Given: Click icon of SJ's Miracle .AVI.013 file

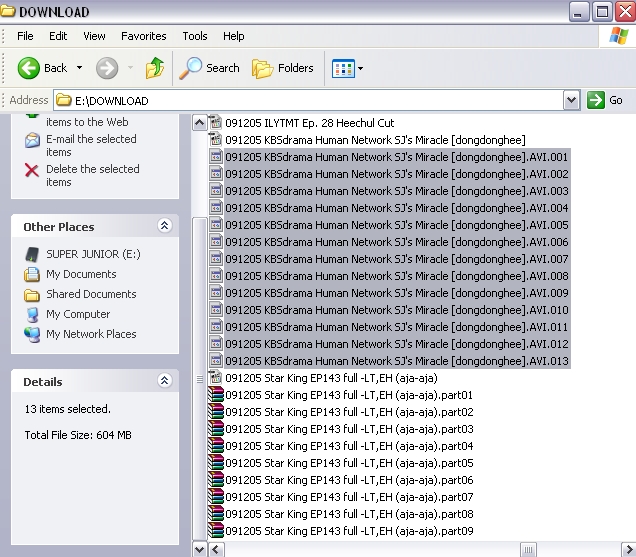Looking at the screenshot, I should (215, 361).
